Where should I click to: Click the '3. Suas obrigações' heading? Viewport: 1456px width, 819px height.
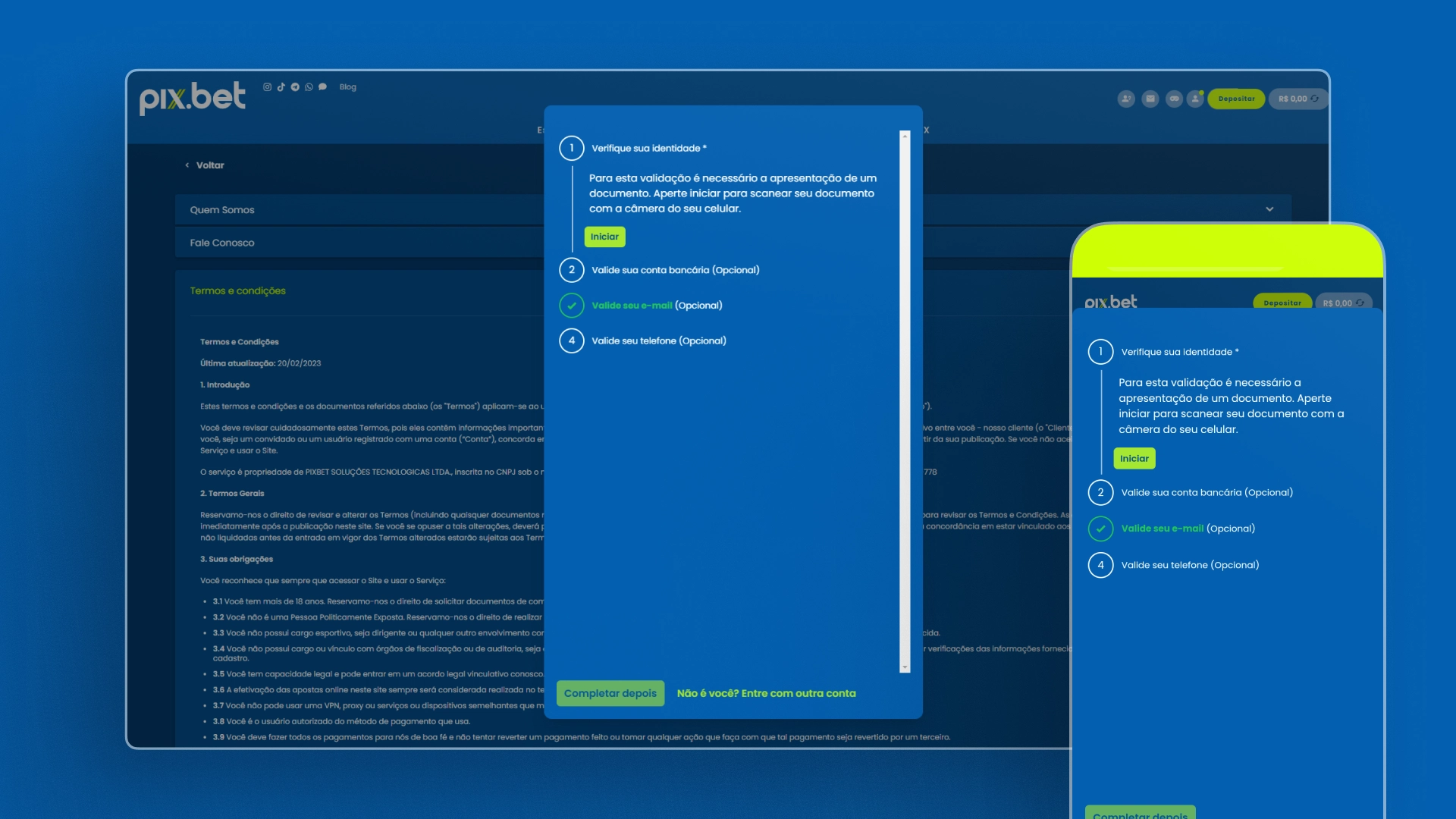[x=237, y=560]
